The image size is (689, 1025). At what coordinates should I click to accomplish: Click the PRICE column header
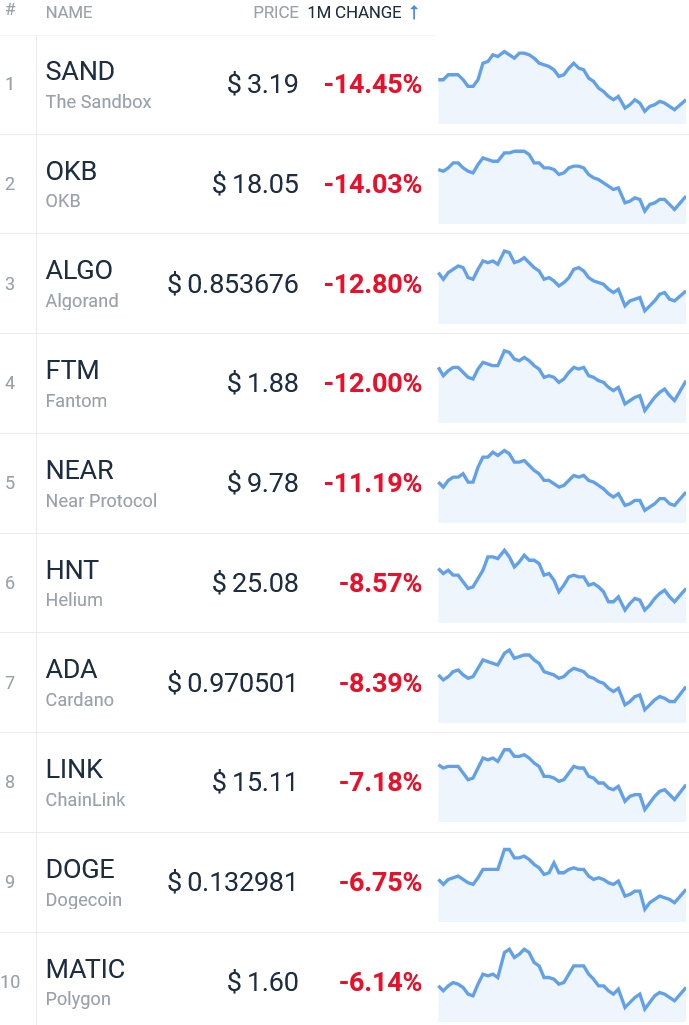click(x=276, y=12)
